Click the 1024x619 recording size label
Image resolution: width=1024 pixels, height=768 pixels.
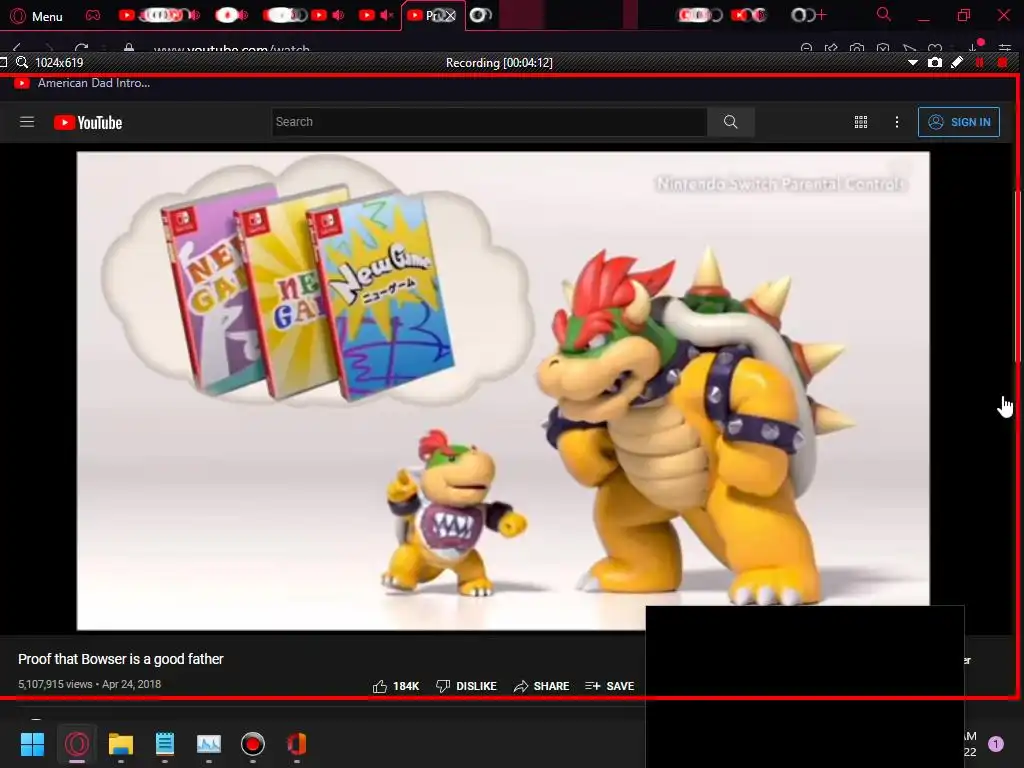(x=59, y=63)
